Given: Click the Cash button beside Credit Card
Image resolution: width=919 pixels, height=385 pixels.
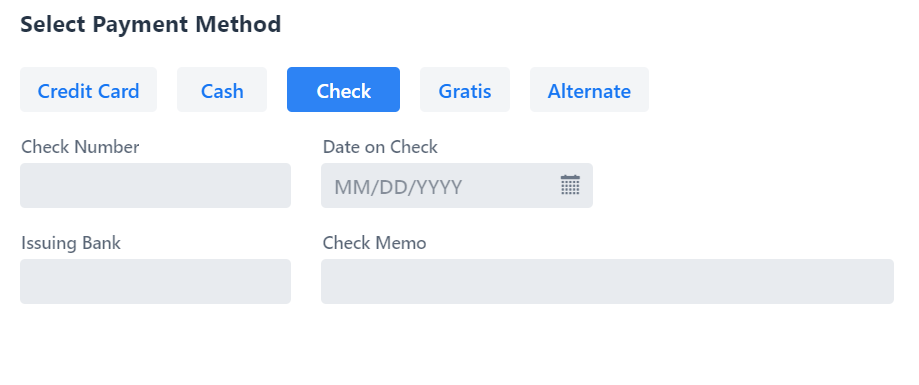Looking at the screenshot, I should pos(222,90).
